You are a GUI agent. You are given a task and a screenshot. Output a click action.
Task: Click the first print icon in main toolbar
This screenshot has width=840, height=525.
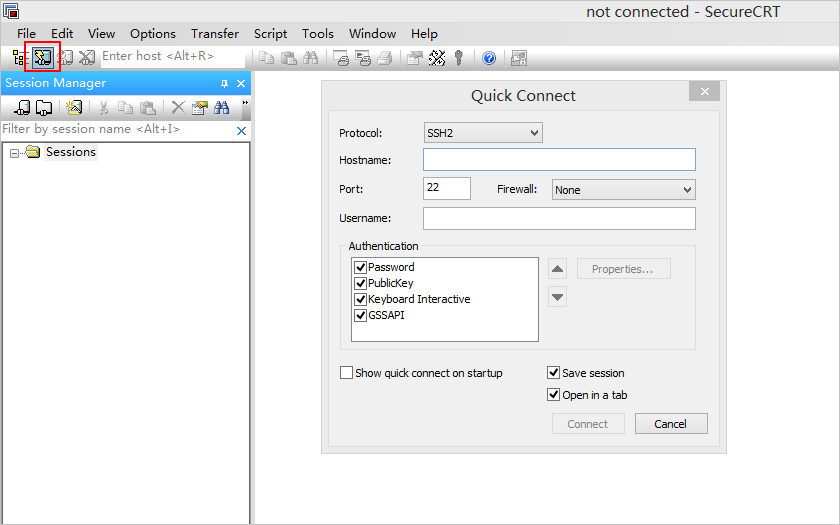click(x=341, y=57)
